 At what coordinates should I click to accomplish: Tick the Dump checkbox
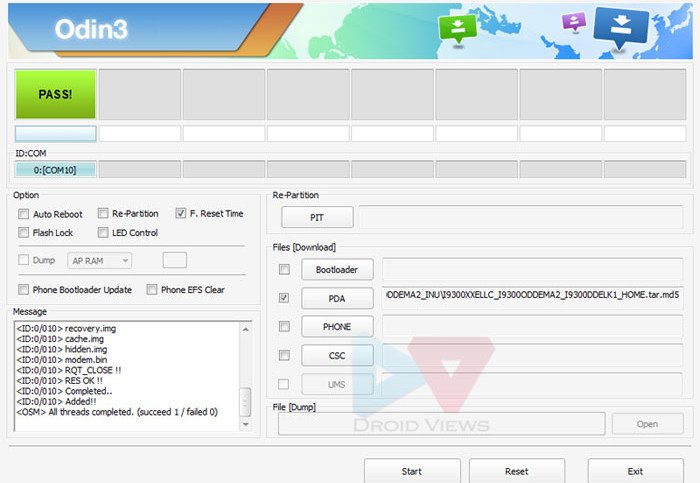(x=24, y=260)
